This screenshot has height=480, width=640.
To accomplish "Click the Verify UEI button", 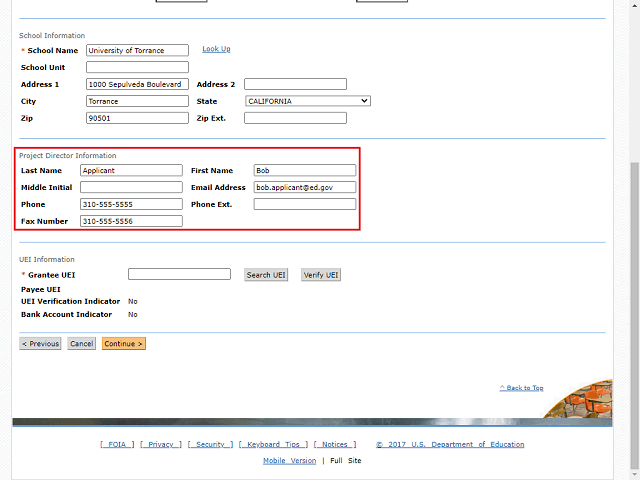I will pos(321,275).
